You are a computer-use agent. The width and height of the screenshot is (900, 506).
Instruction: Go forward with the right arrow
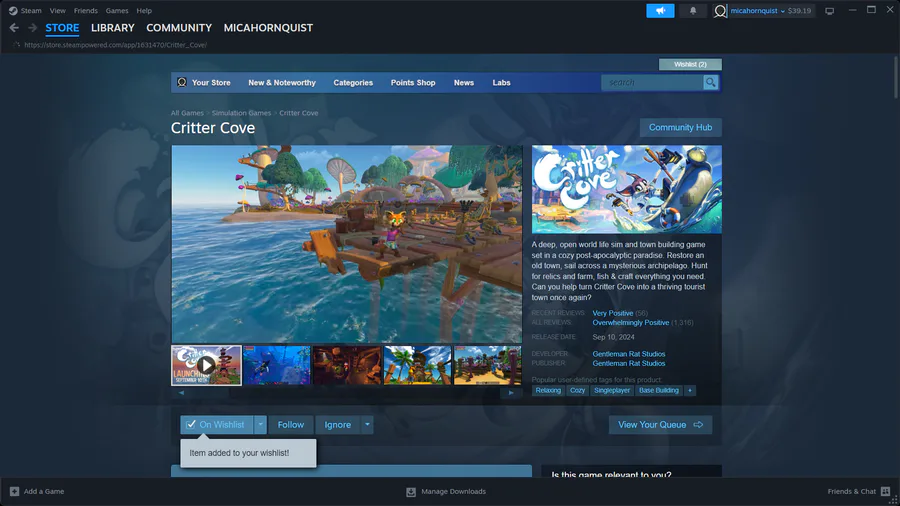point(32,28)
